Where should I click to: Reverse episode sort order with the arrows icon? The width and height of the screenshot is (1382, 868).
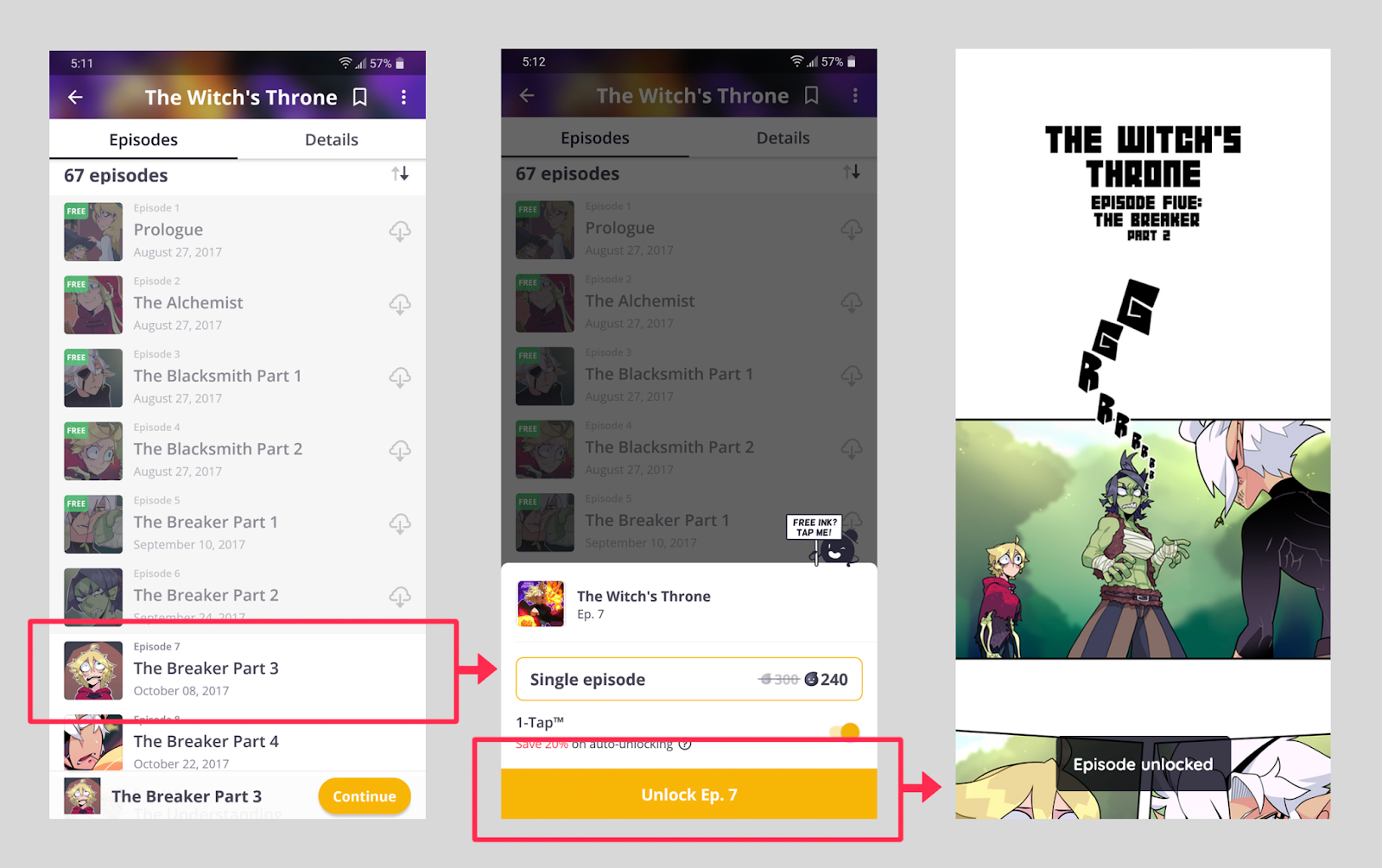[400, 174]
